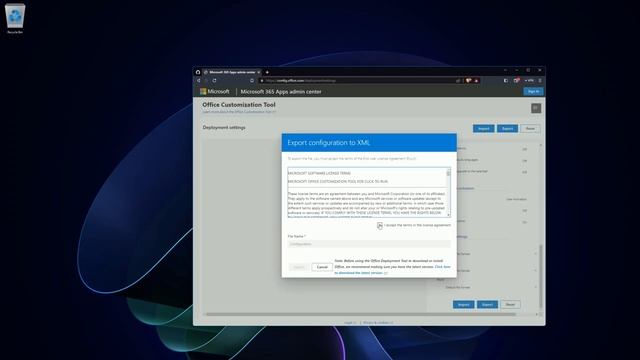Accept the terms in the license agreement
The width and height of the screenshot is (640, 360).
[x=380, y=225]
